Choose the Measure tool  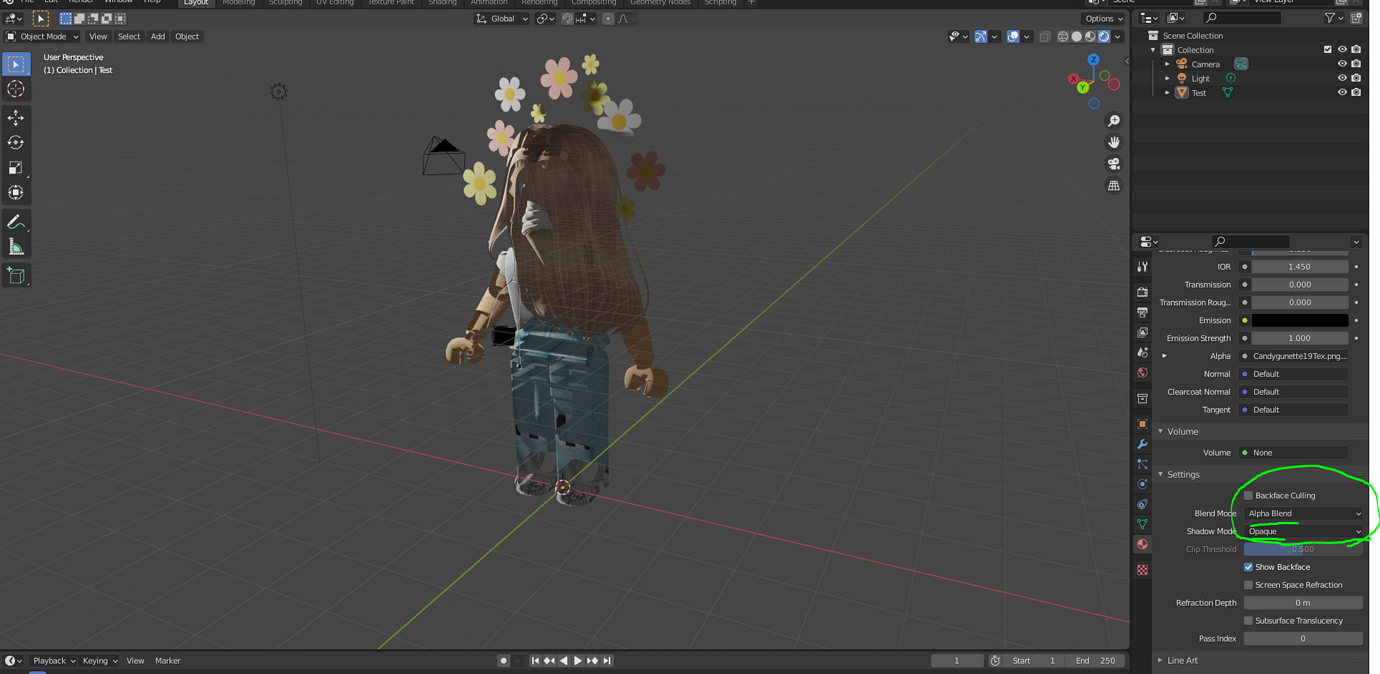16,247
